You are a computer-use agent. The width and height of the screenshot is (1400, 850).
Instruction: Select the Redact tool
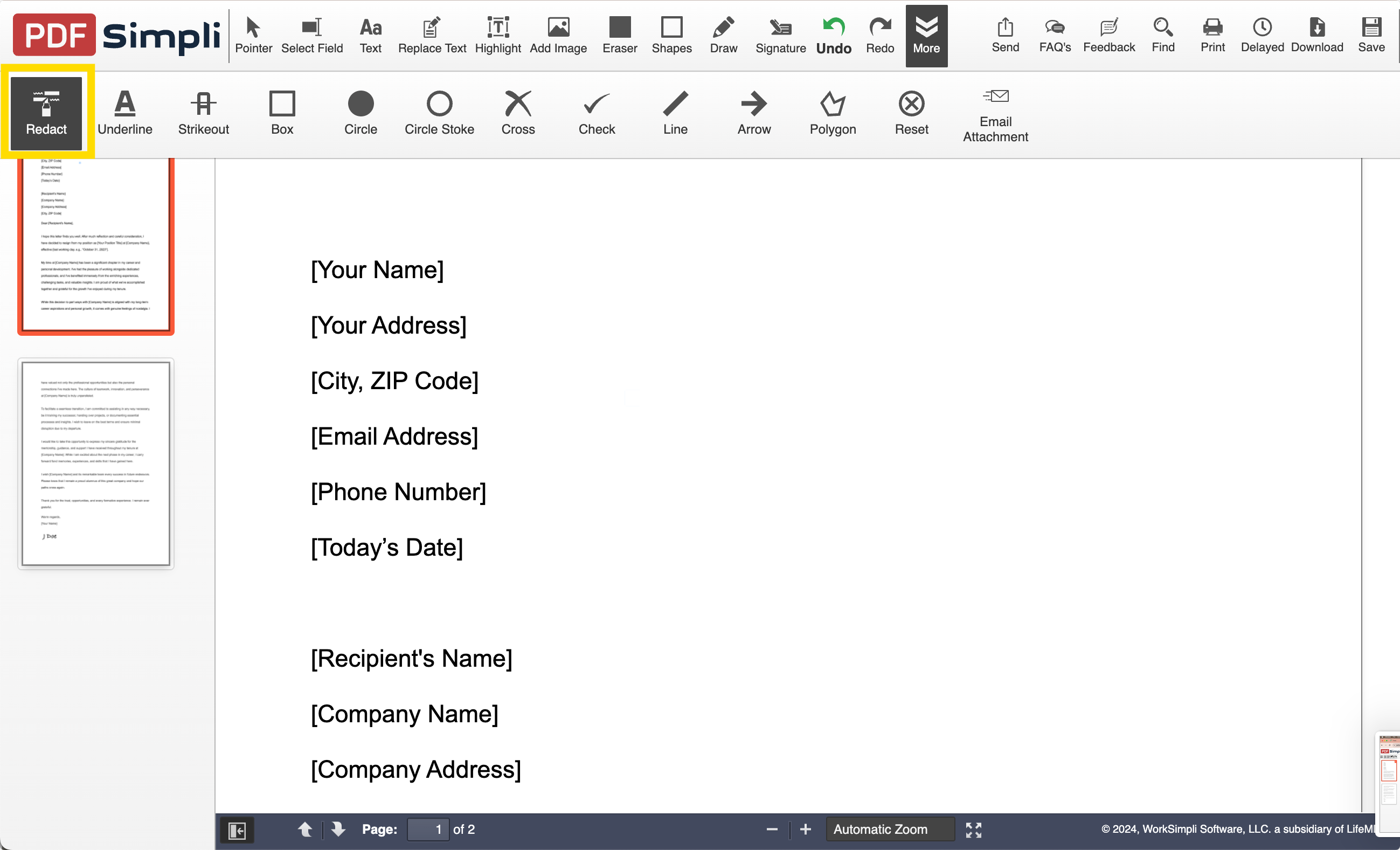[x=46, y=113]
